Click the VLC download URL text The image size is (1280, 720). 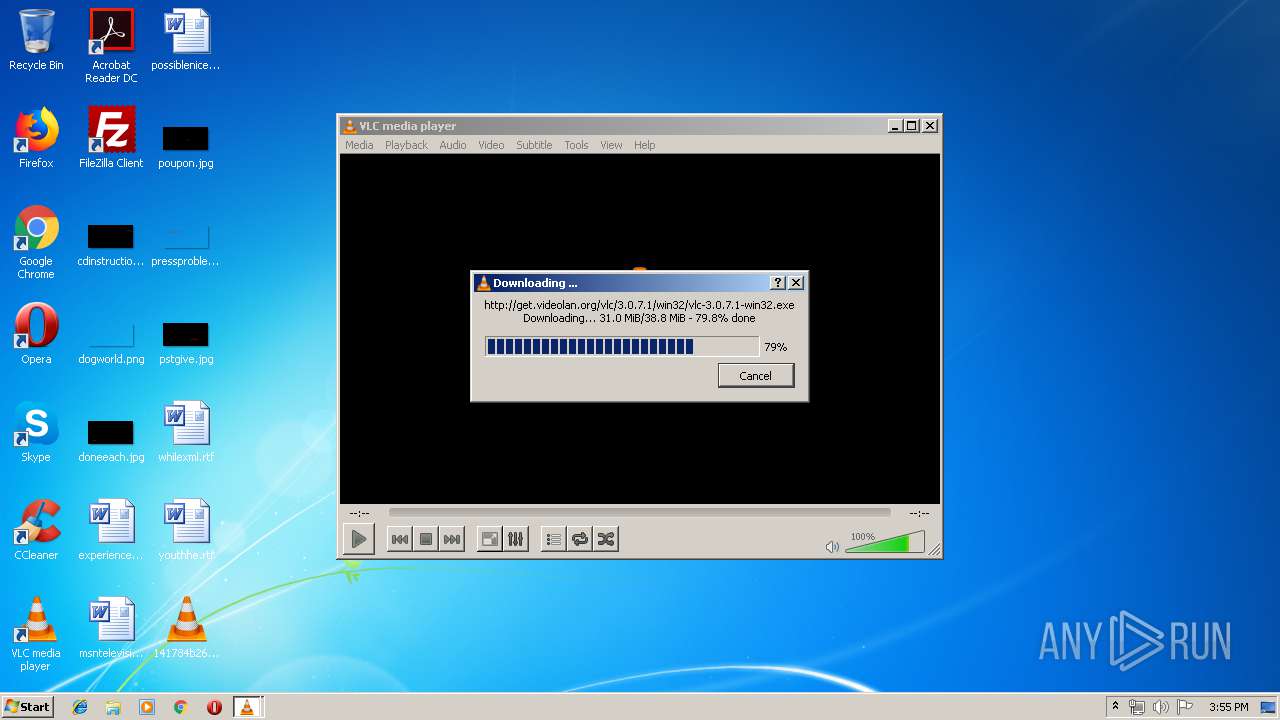tap(639, 305)
